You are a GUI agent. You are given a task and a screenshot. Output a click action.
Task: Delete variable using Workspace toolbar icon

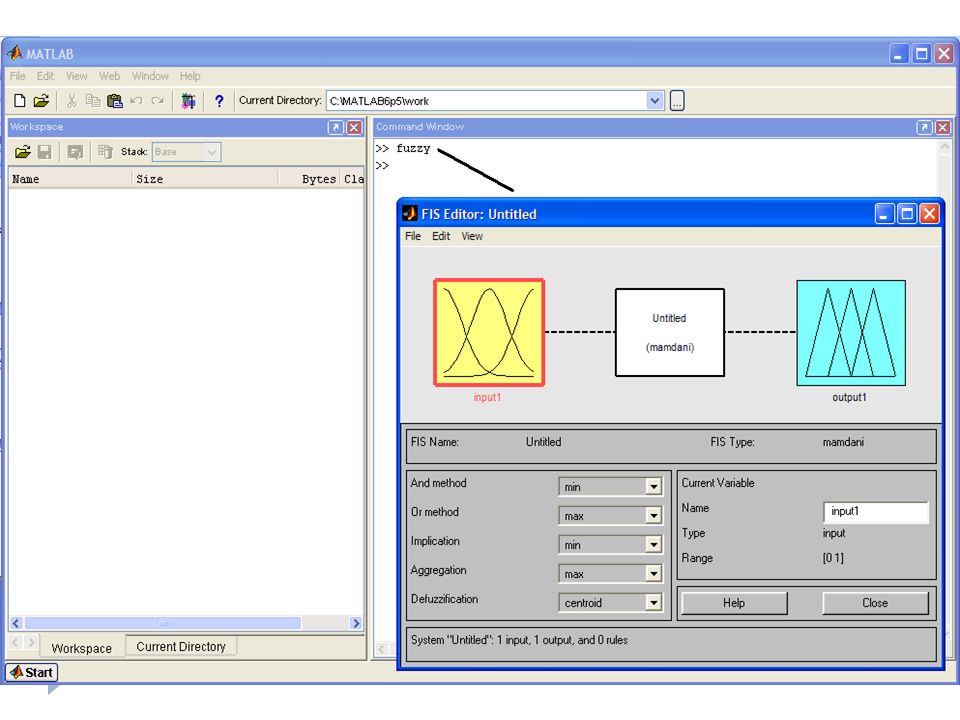pyautogui.click(x=105, y=152)
